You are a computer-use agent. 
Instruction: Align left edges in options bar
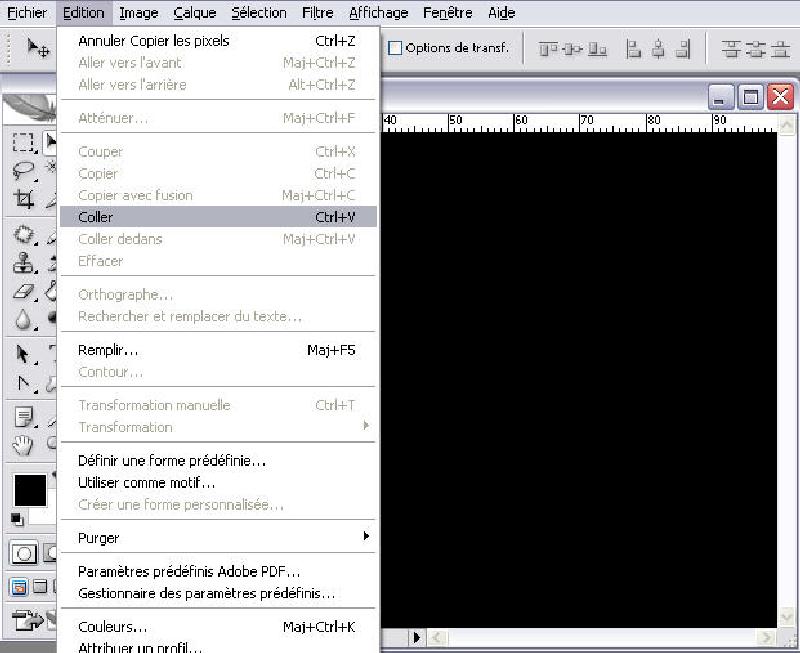[633, 49]
